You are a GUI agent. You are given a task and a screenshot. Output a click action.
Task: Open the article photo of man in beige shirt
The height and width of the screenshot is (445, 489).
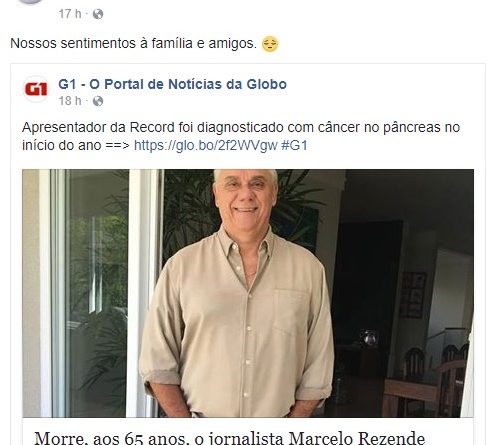coord(248,293)
